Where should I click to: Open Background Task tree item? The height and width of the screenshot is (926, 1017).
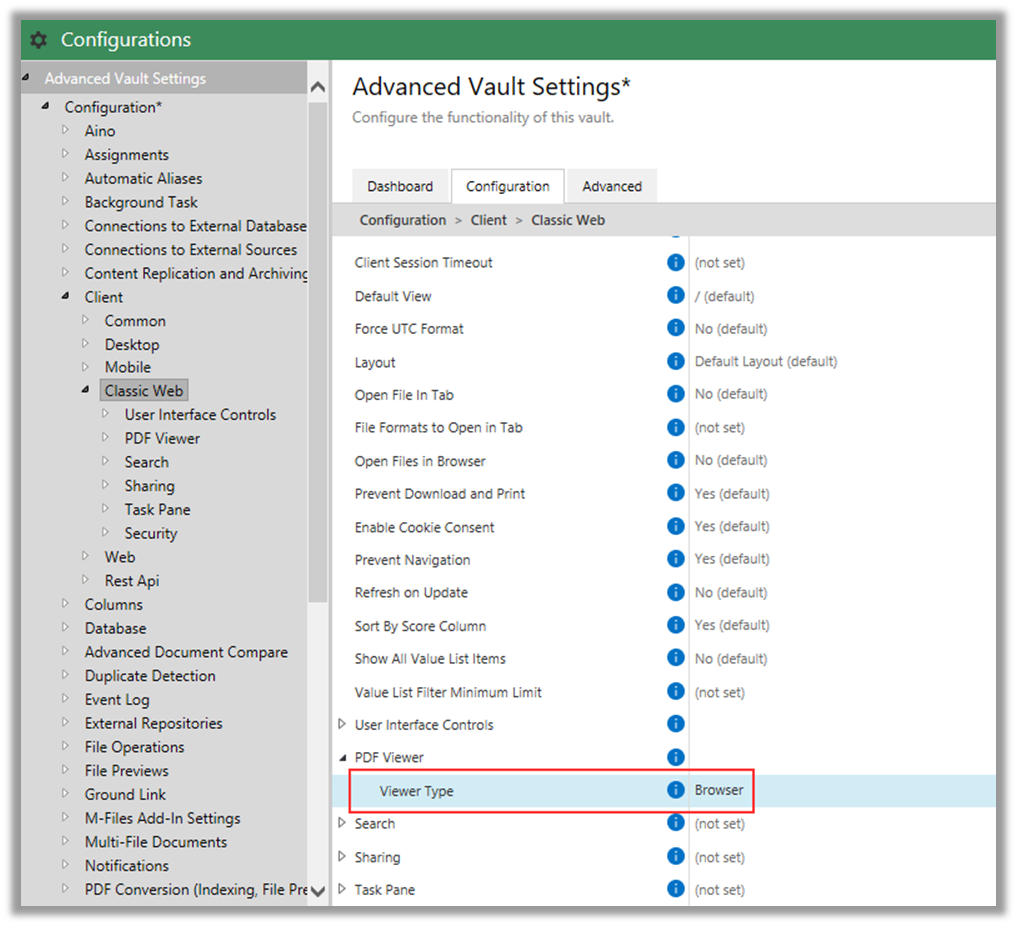coord(141,202)
